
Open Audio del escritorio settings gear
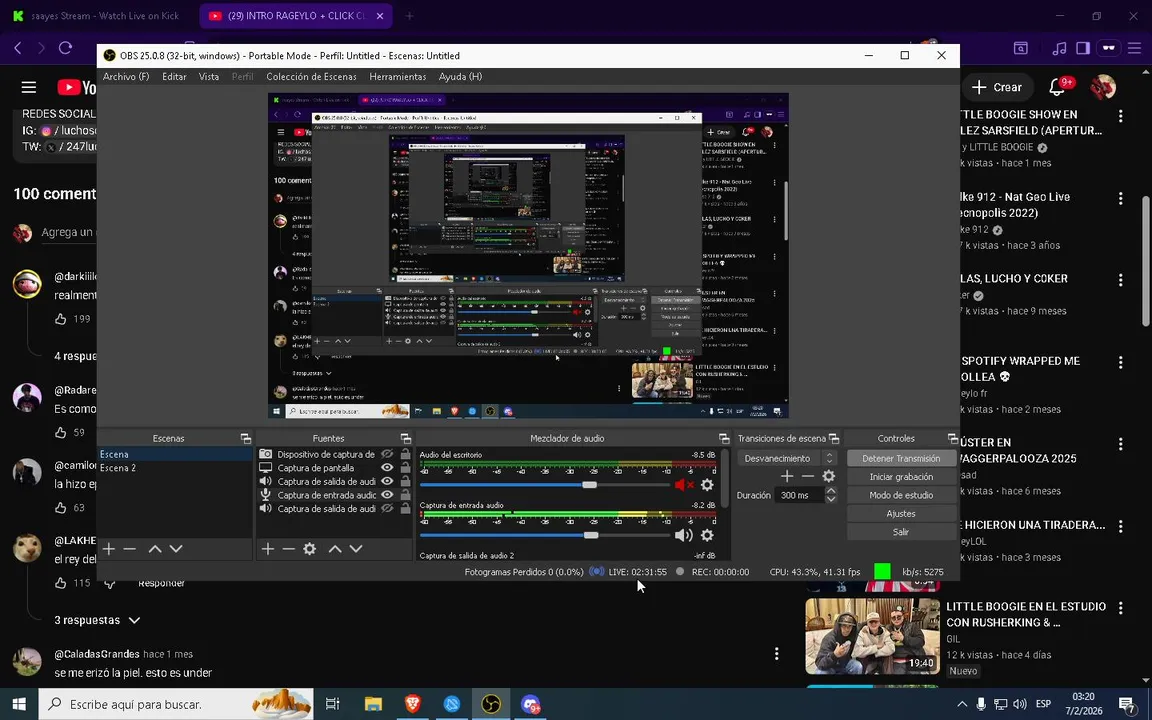(707, 485)
